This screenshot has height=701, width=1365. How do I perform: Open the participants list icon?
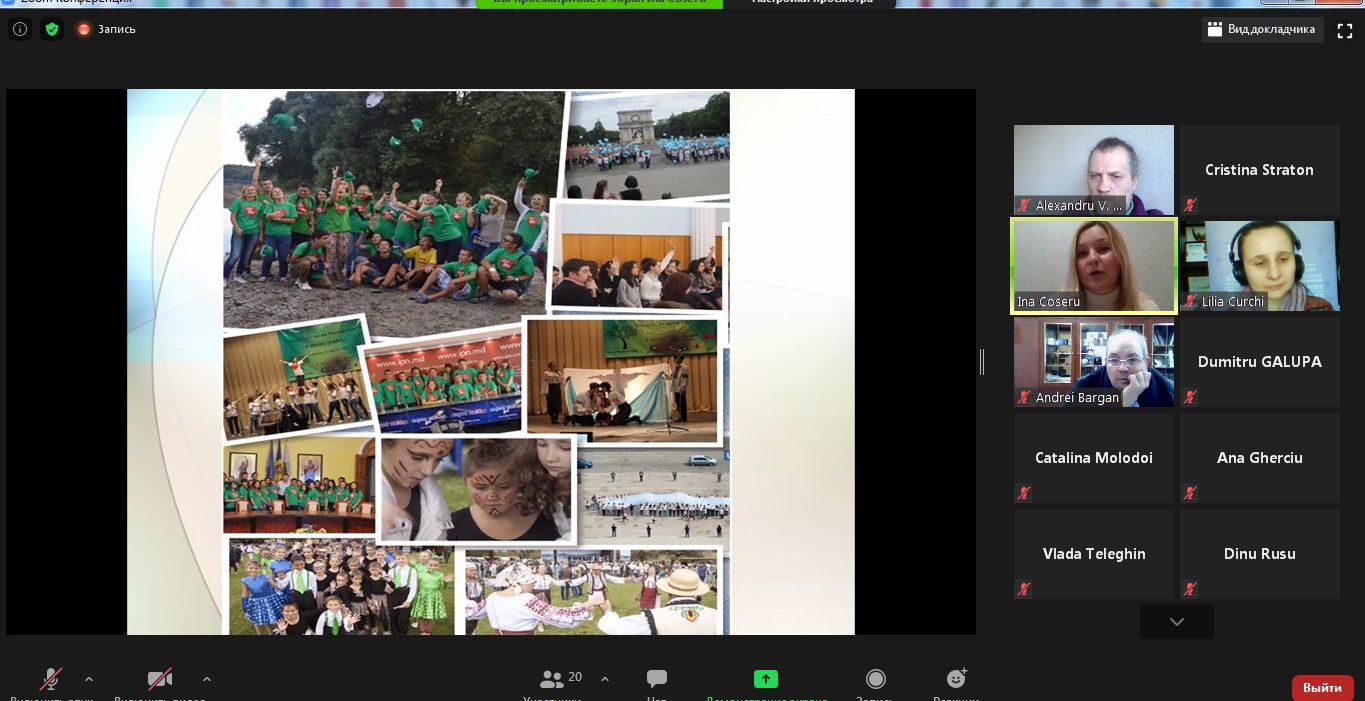pyautogui.click(x=551, y=680)
